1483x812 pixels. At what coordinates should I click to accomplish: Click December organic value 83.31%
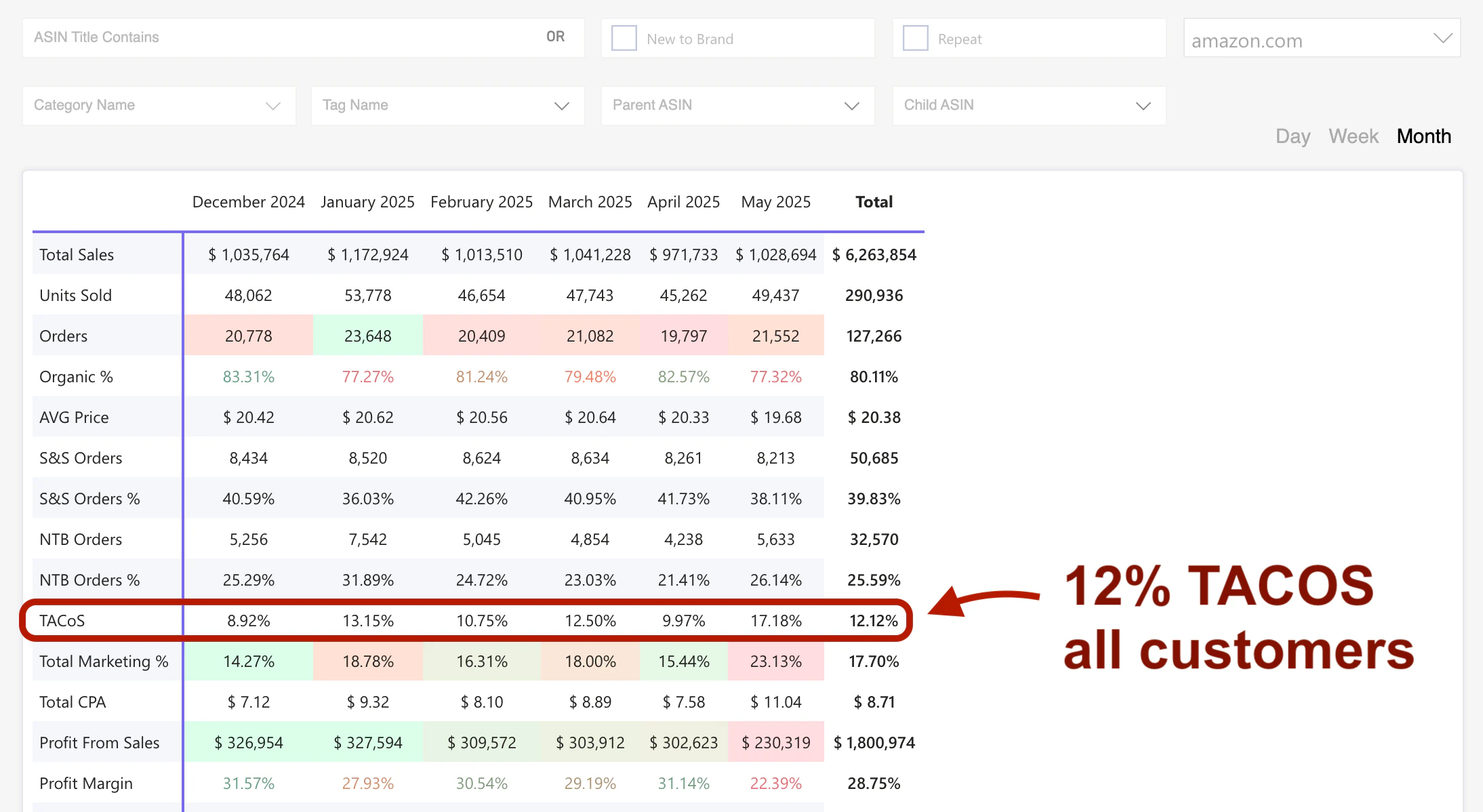248,377
